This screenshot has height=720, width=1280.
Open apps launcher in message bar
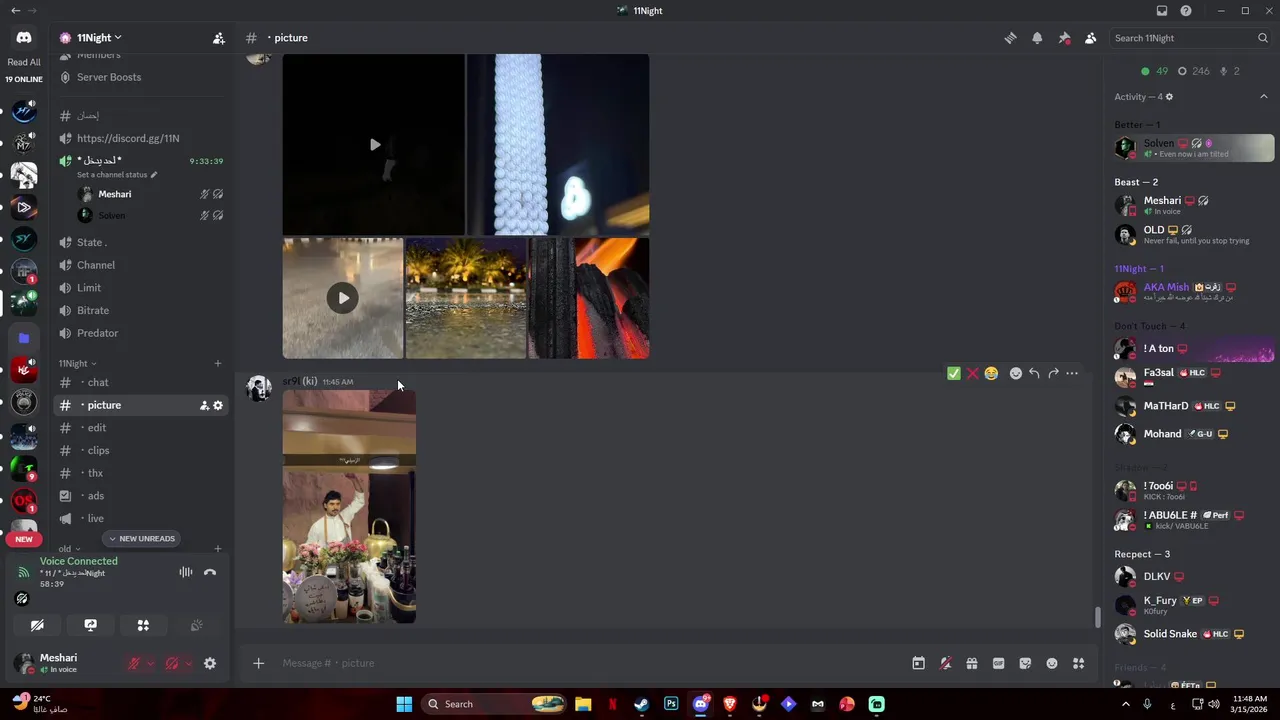point(1078,663)
